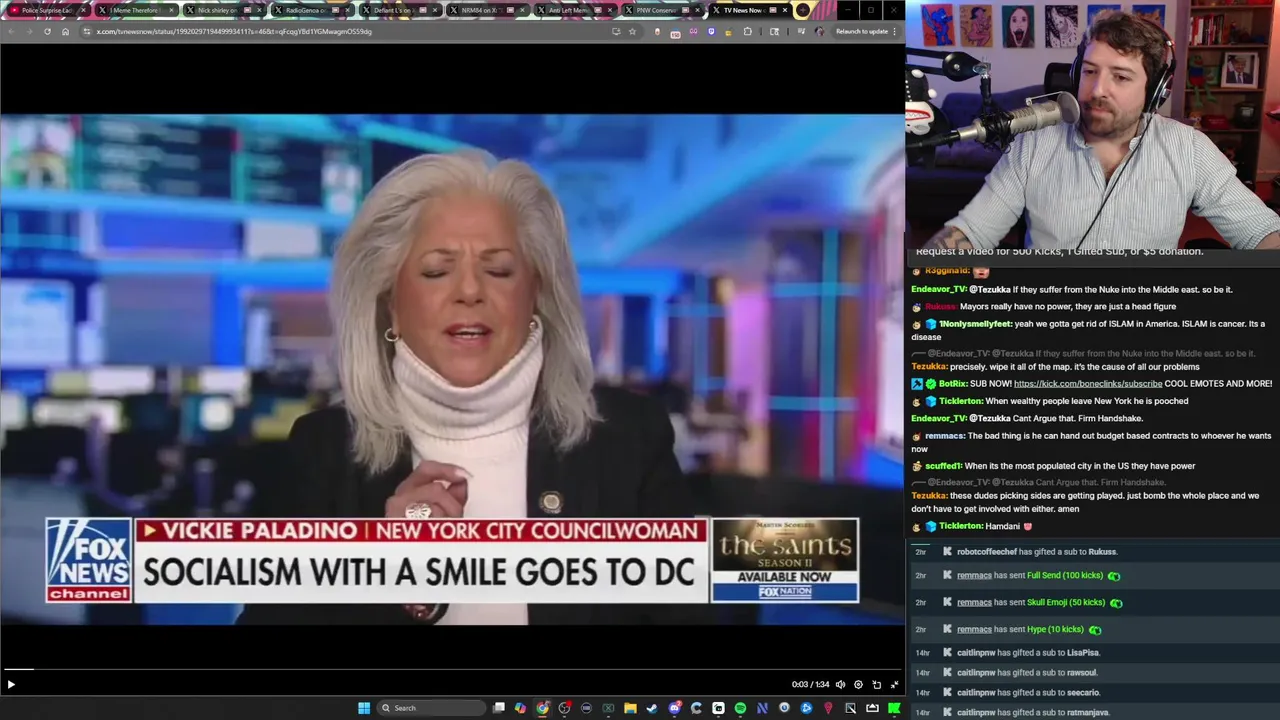Screen dimensions: 1280x720
Task: Play the paused video
Action: pyautogui.click(x=11, y=685)
